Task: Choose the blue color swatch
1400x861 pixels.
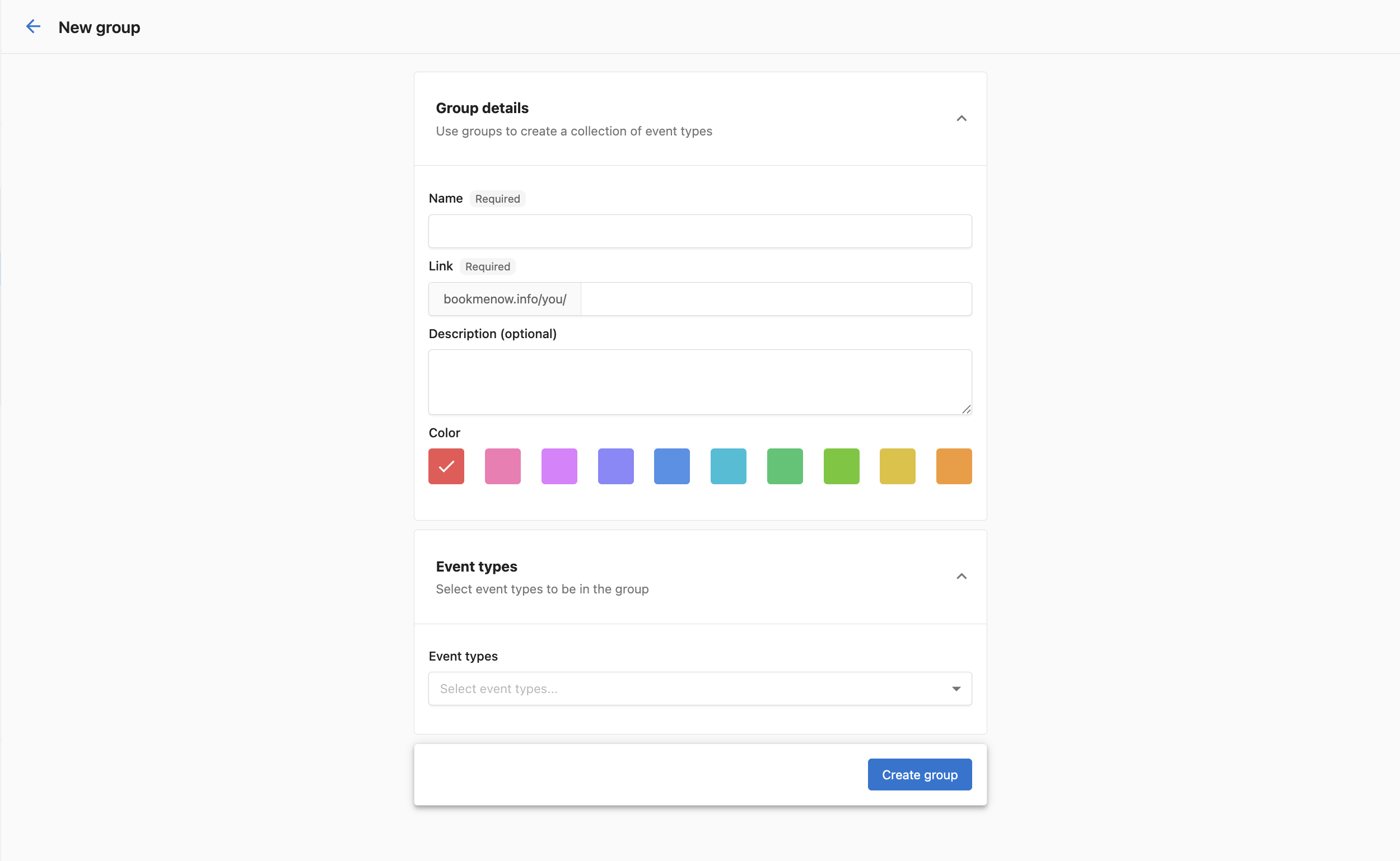Action: pyautogui.click(x=671, y=466)
